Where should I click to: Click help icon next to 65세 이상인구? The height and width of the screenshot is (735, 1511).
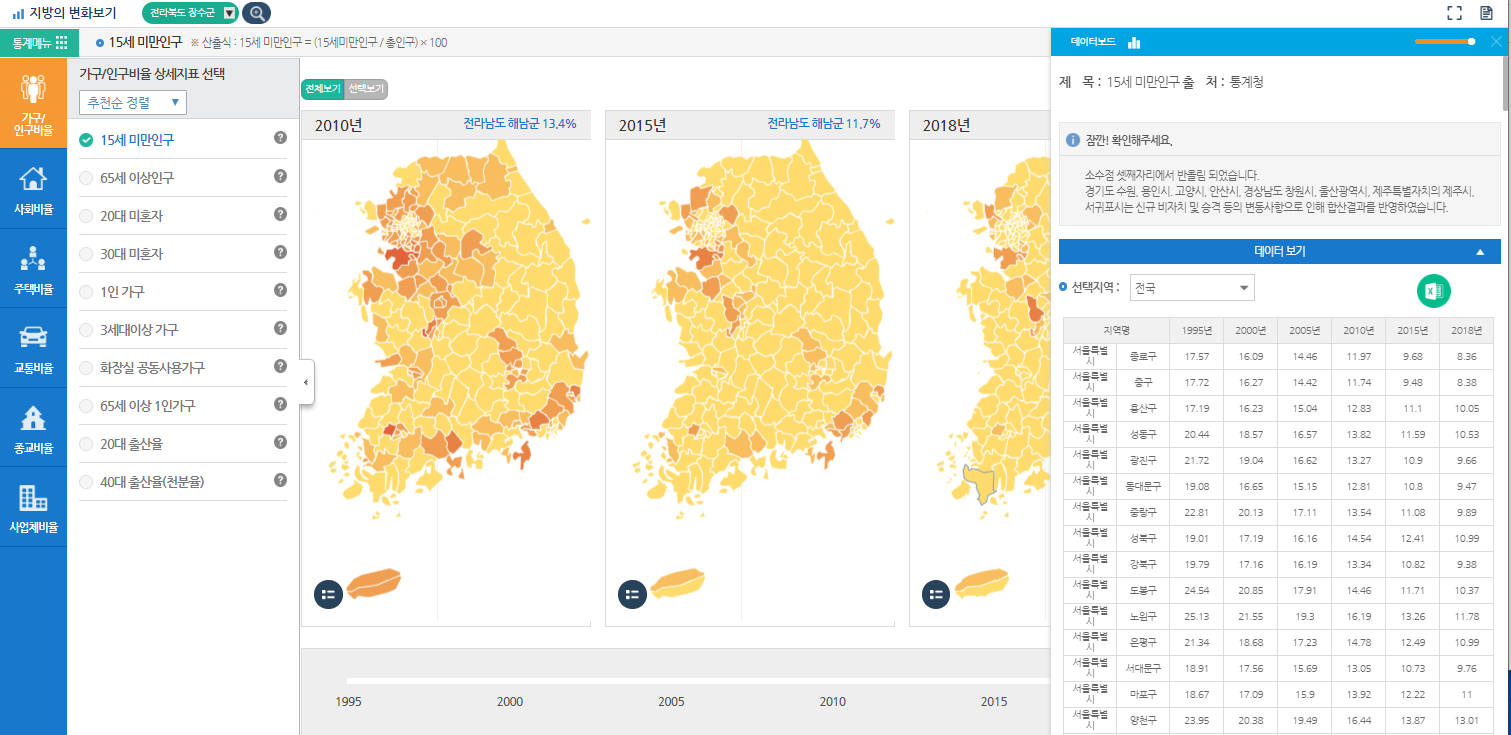point(281,177)
